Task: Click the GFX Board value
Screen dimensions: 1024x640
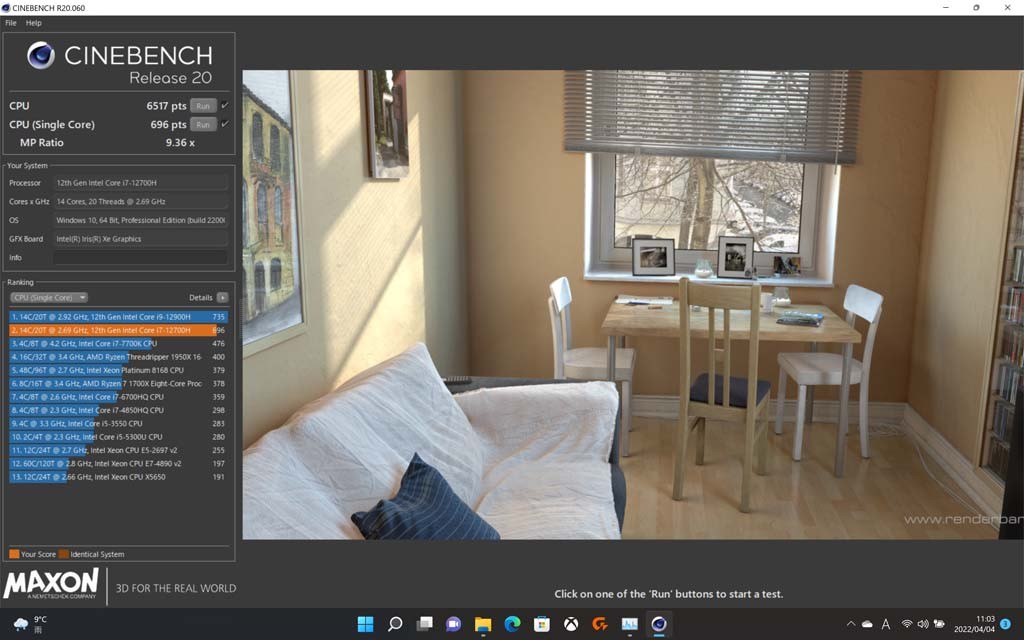Action: [x=140, y=239]
